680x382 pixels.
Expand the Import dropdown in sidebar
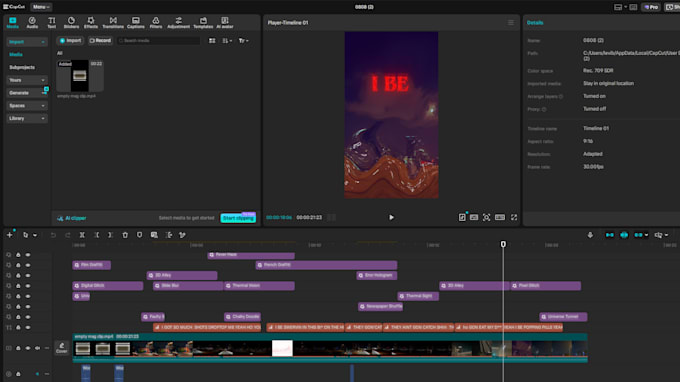click(27, 42)
